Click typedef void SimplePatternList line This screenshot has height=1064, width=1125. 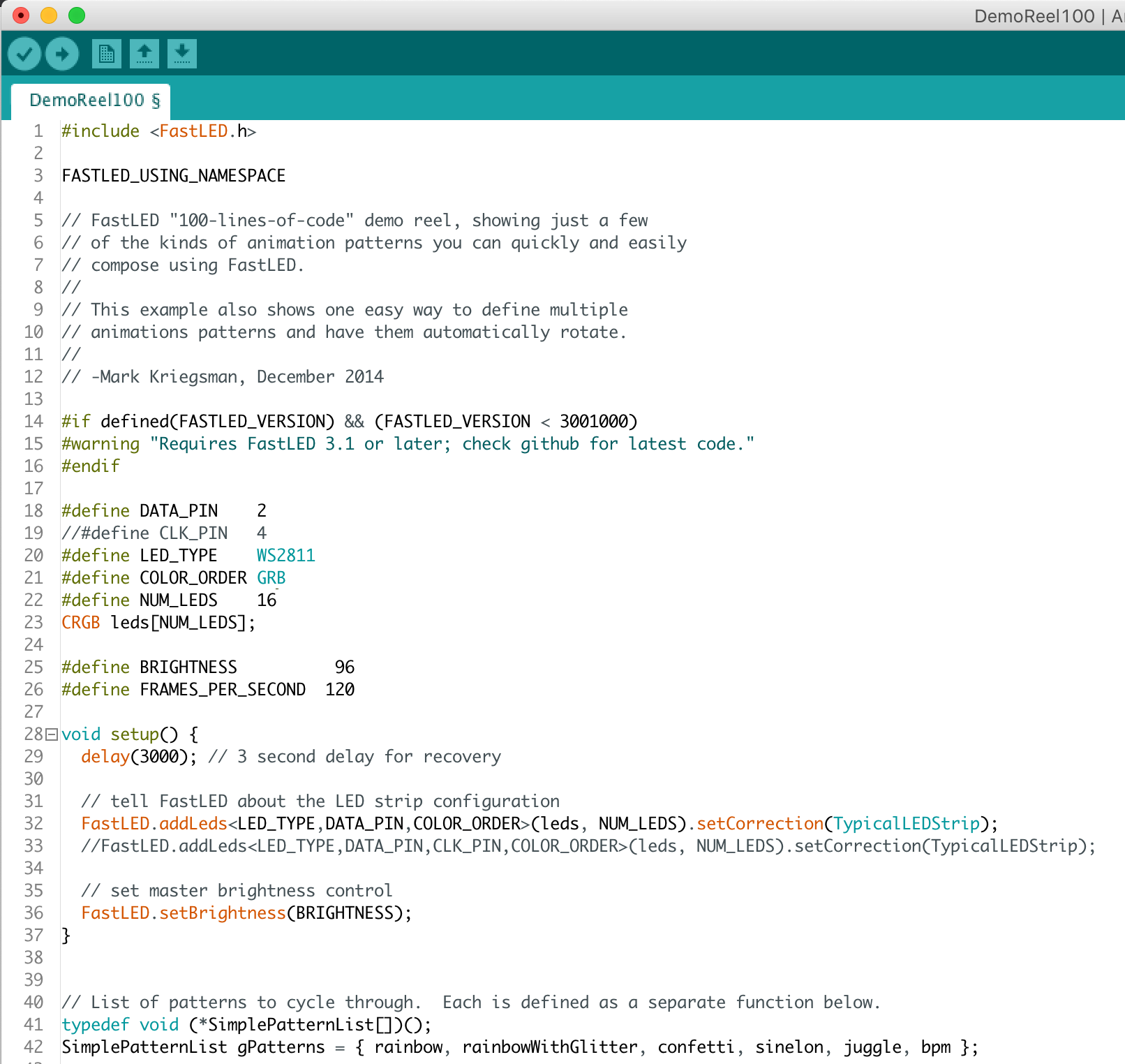[247, 1025]
